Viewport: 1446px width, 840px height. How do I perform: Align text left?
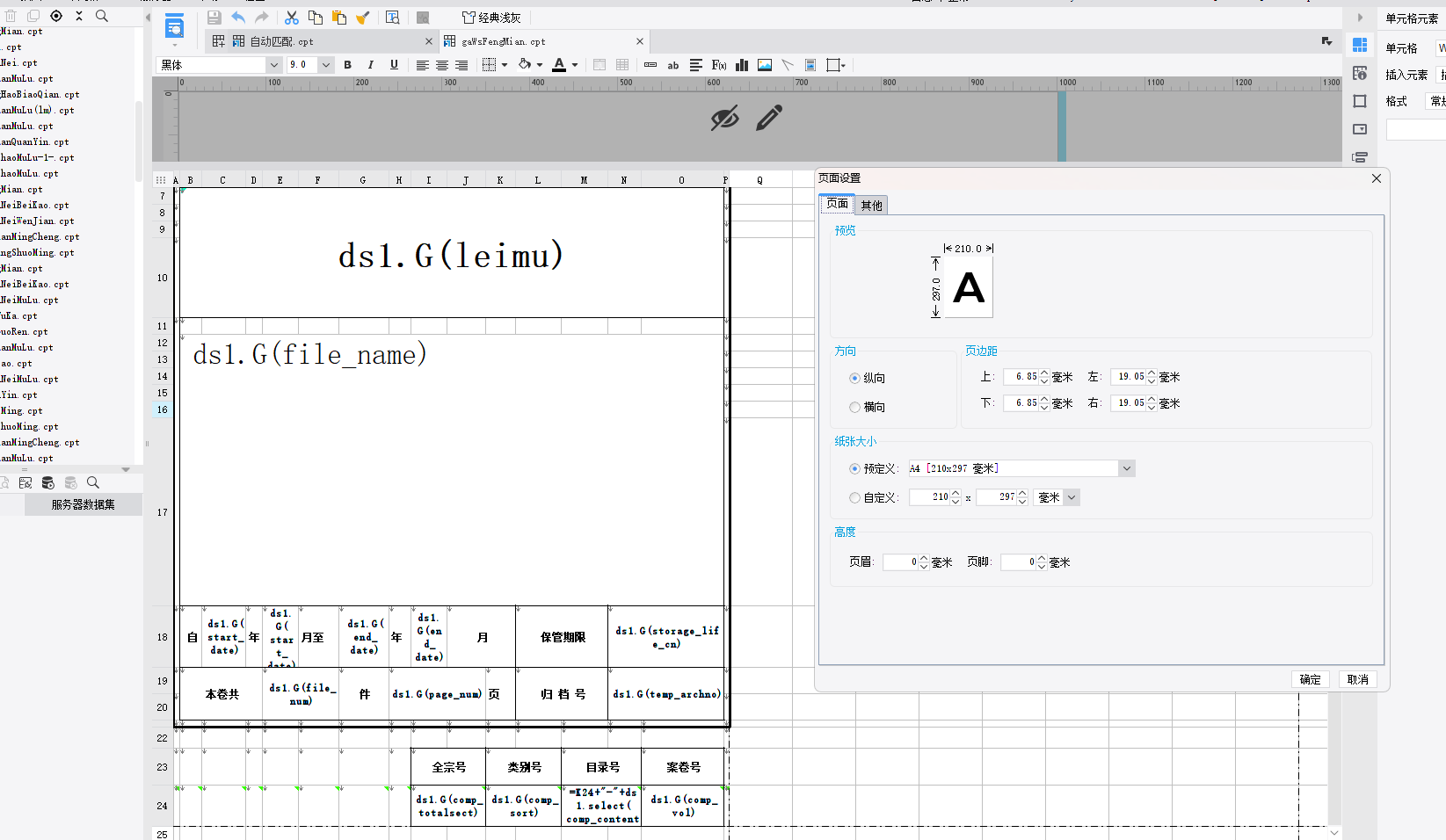tap(423, 65)
